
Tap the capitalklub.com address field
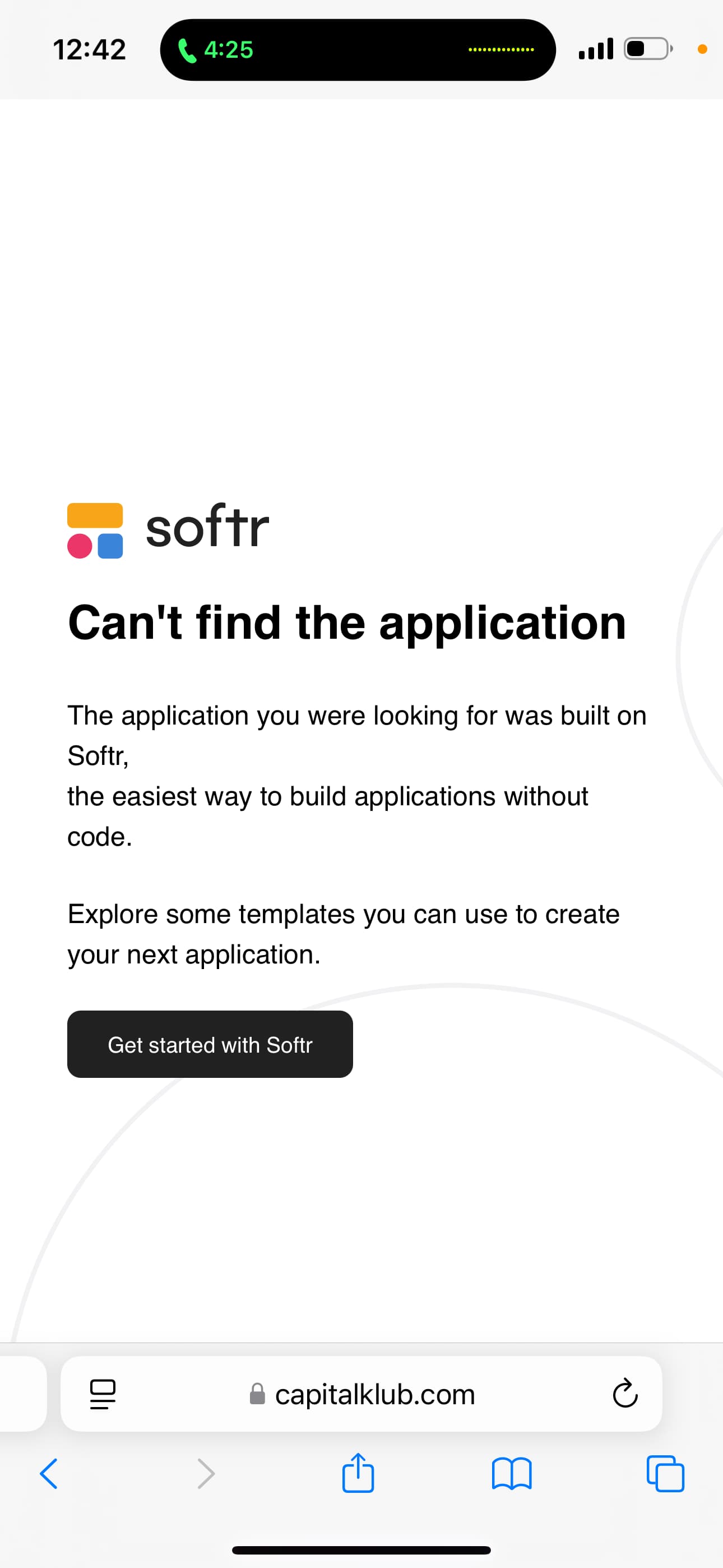click(361, 1393)
